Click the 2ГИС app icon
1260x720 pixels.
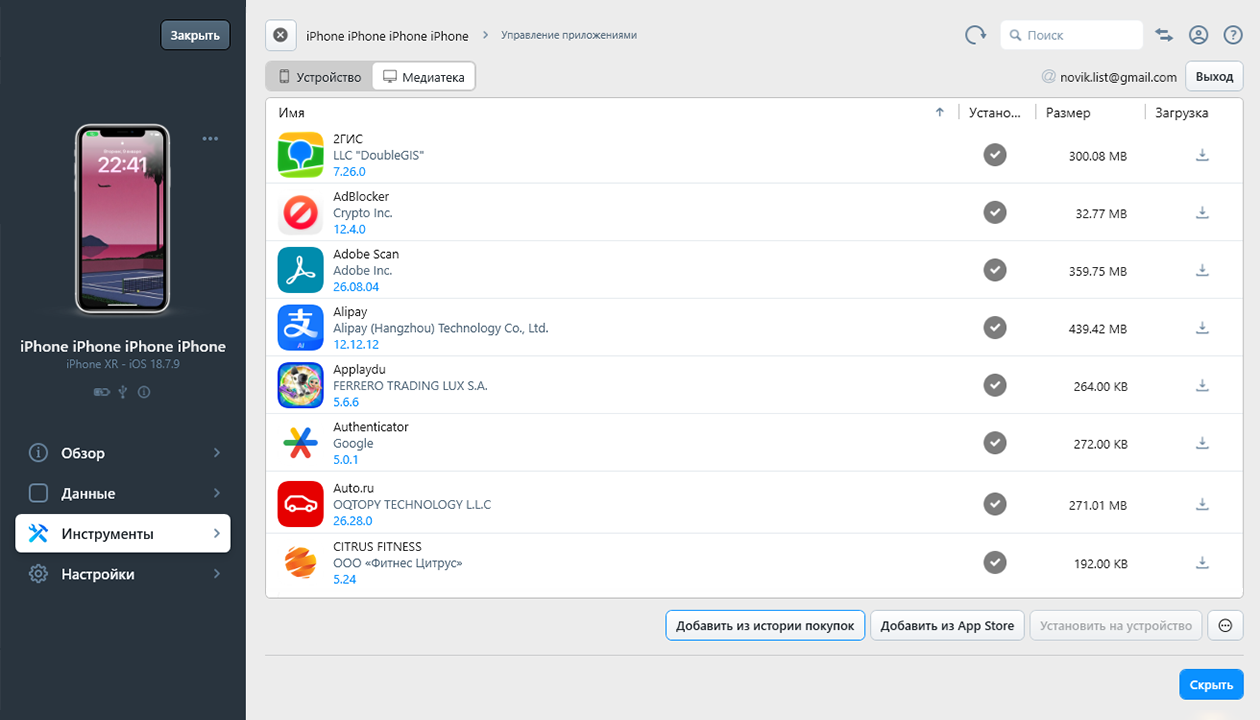click(300, 155)
